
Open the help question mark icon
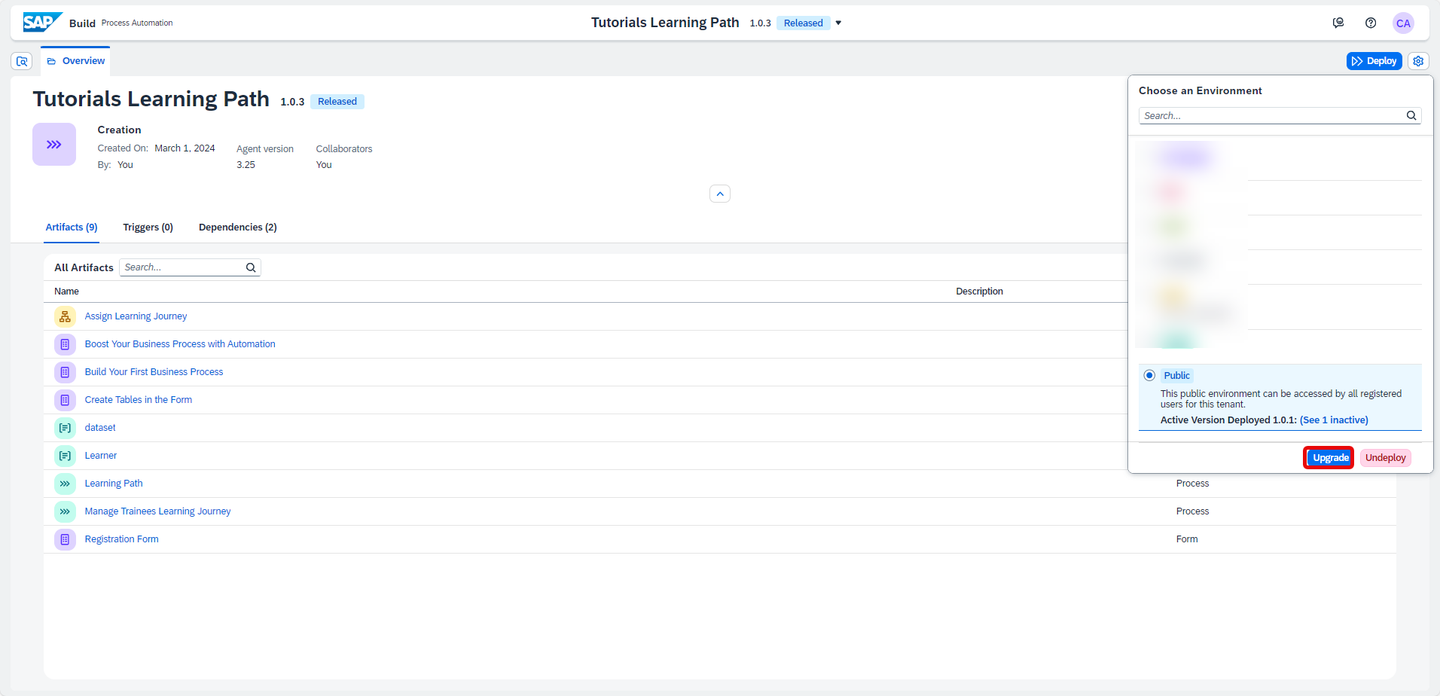click(1371, 23)
